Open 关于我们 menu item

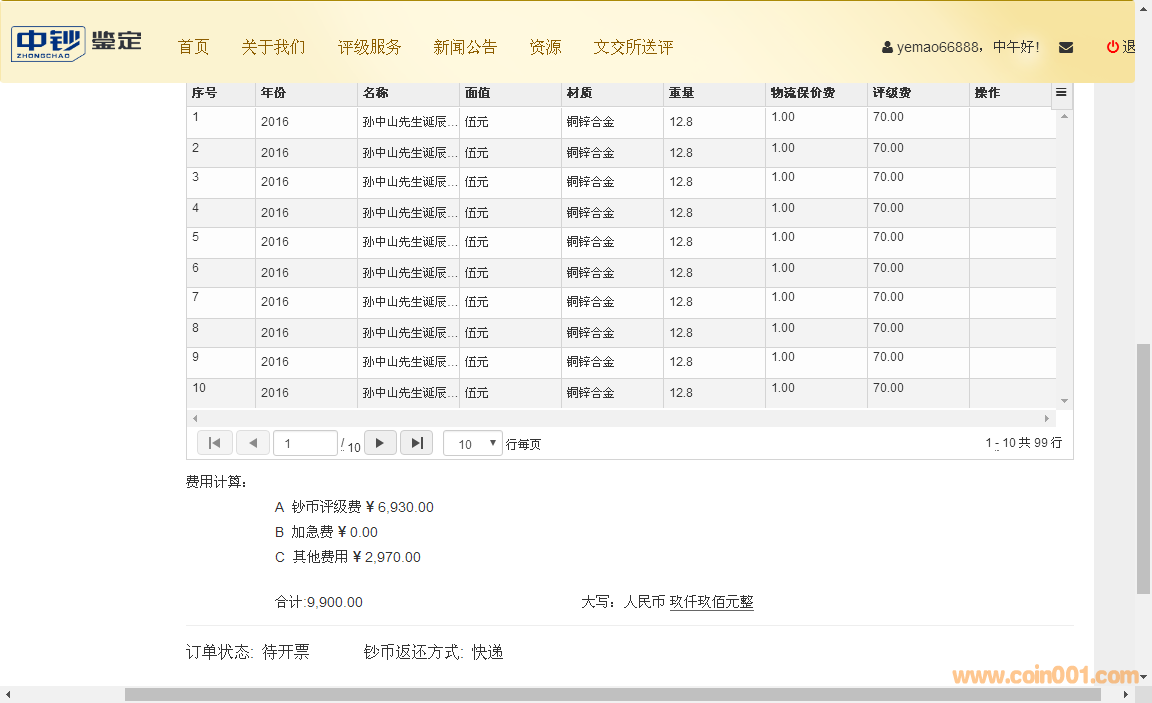[273, 47]
